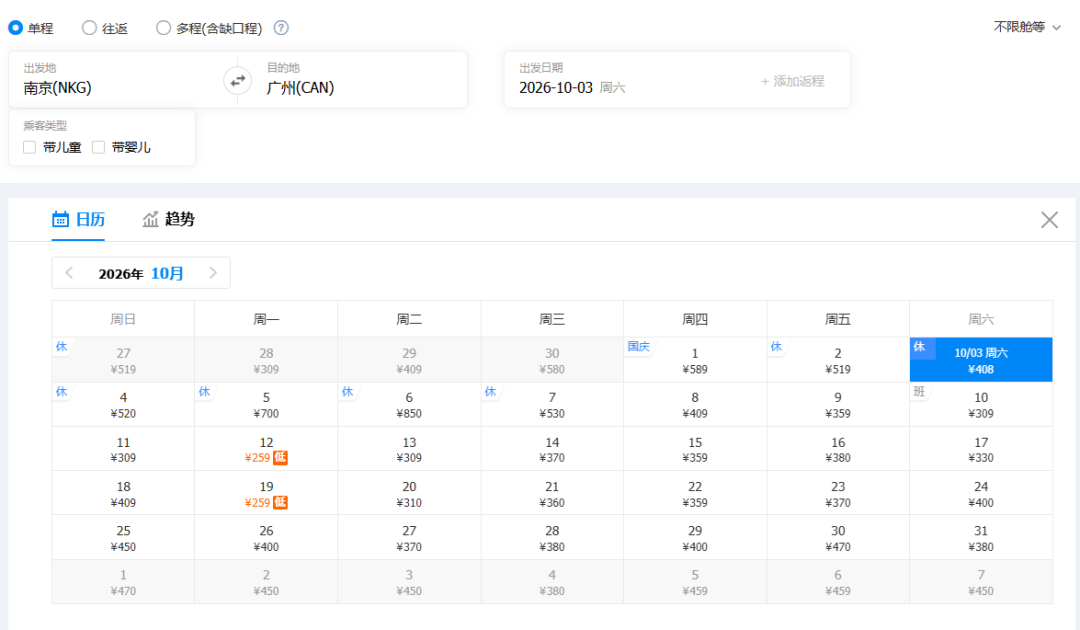Choose October 8 priced ¥409
Screen dimensions: 1080x630
pyautogui.click(x=695, y=405)
